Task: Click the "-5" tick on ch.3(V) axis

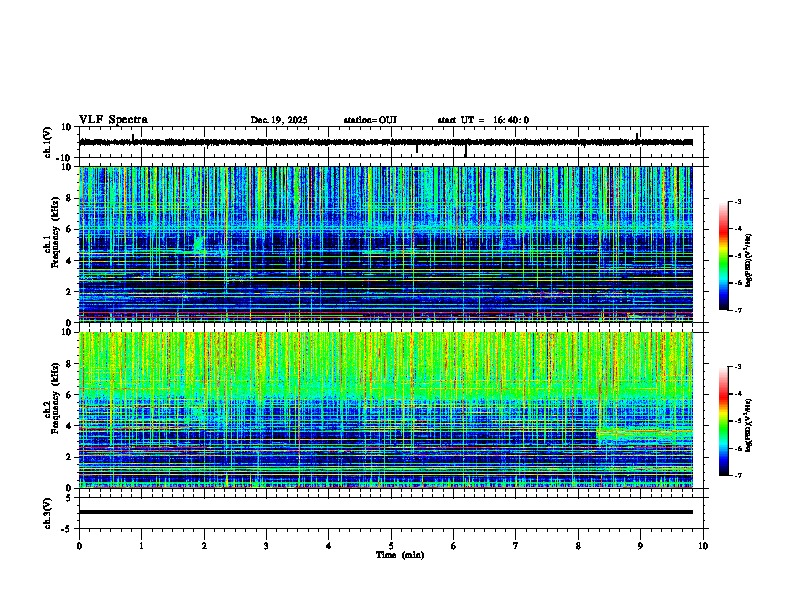Action: point(67,529)
